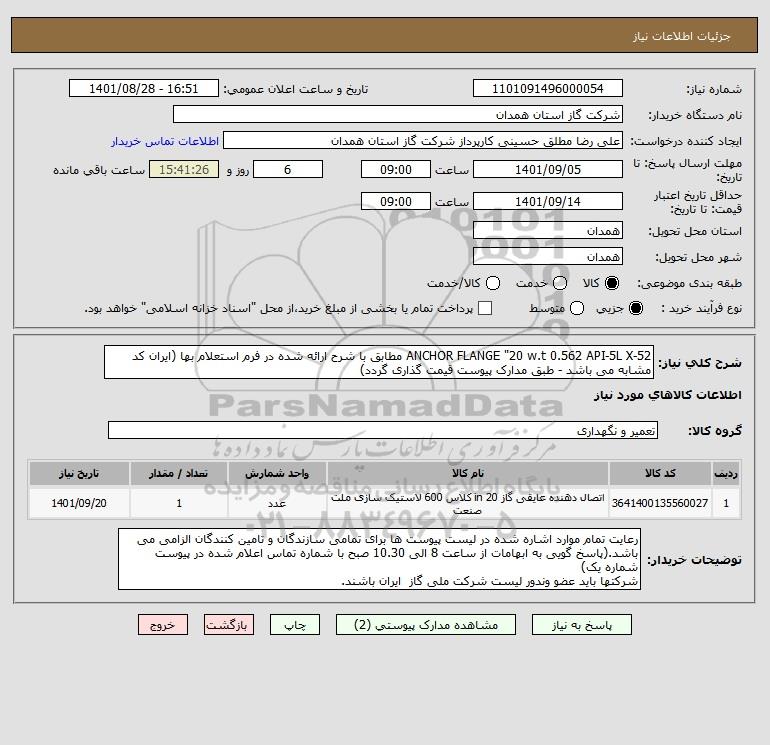
Task: Click the گروه کالا تعمیر و نگهداری field
Action: coord(383,431)
